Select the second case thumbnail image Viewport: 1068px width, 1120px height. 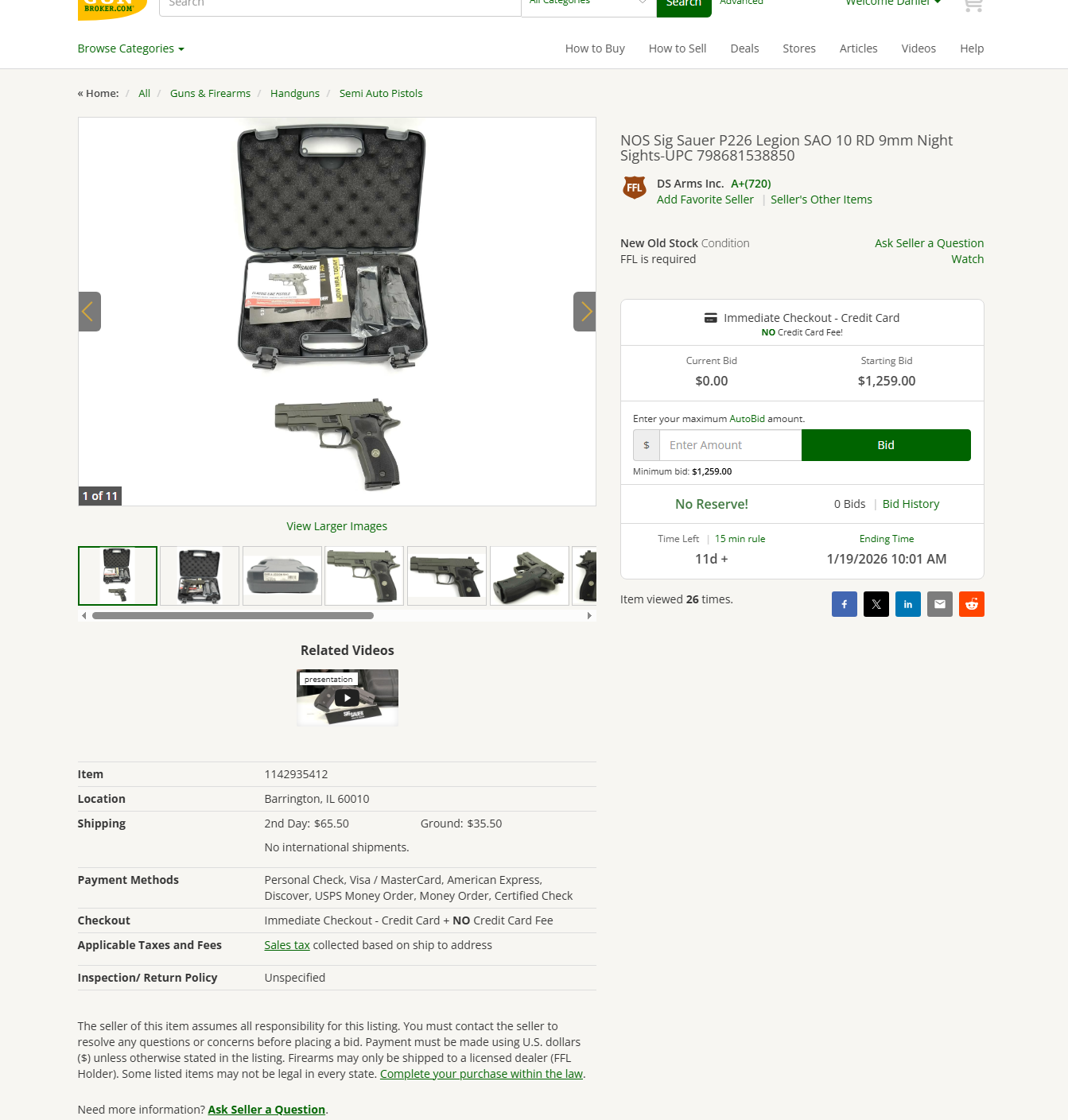tap(200, 576)
